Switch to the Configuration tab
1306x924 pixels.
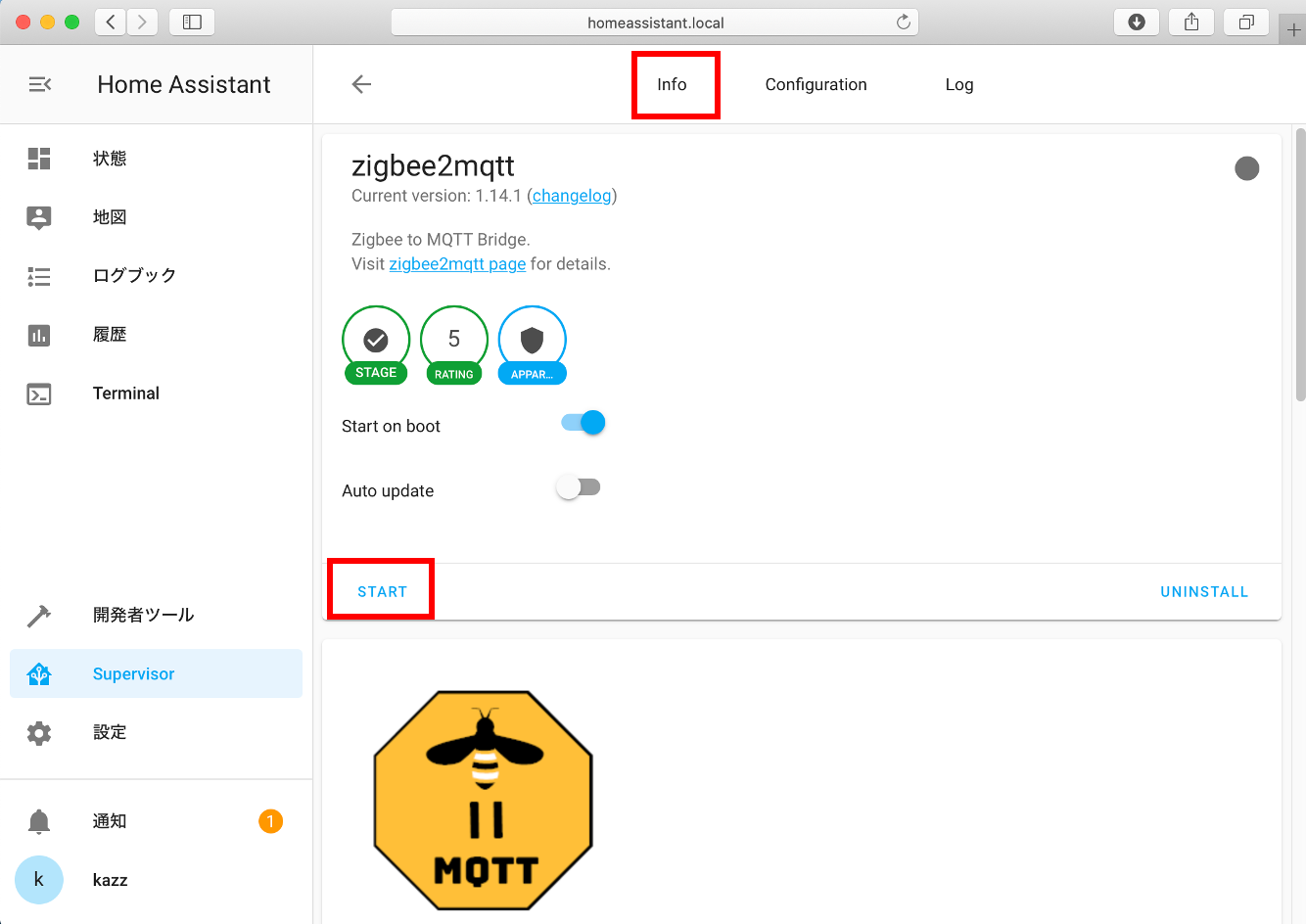816,84
